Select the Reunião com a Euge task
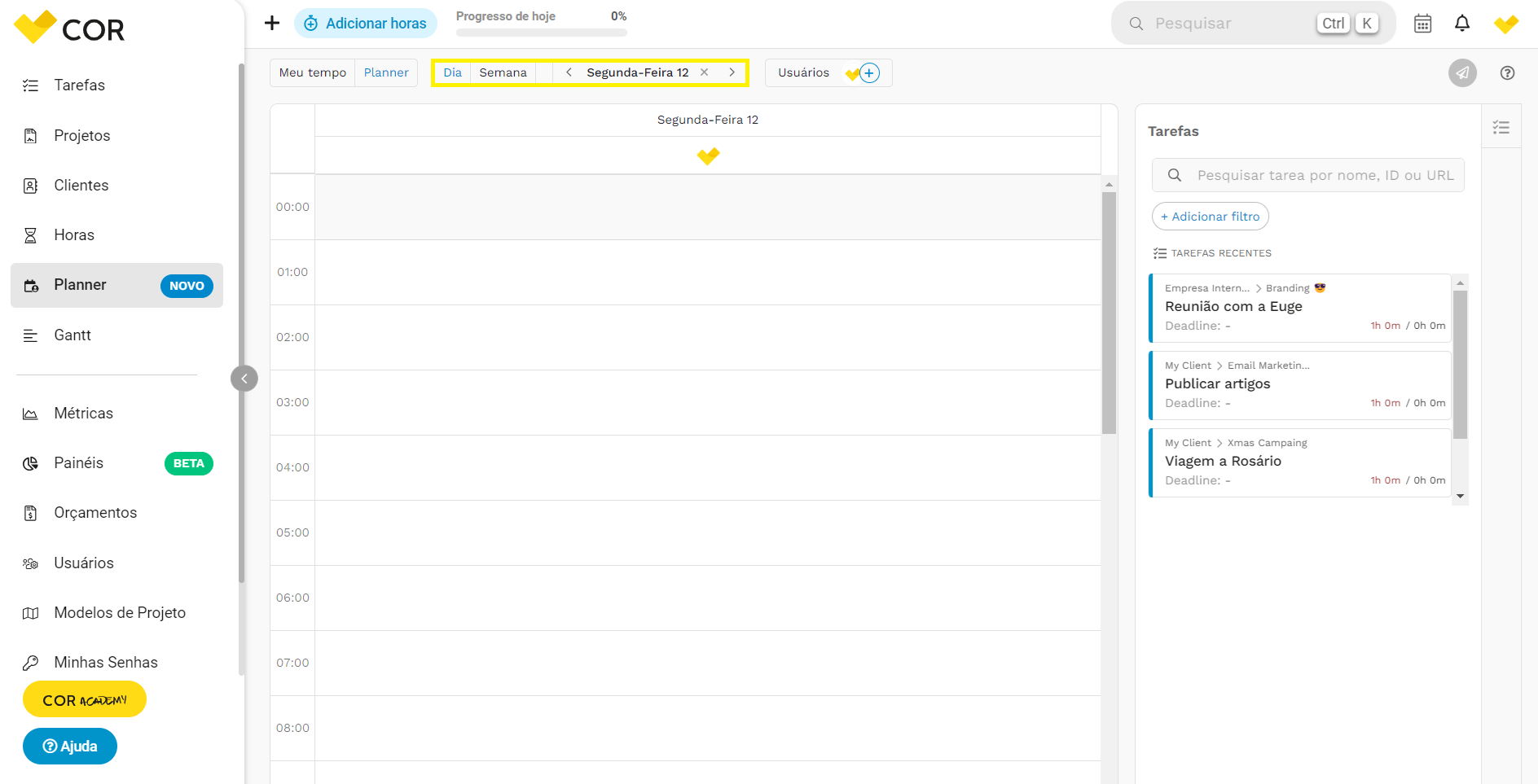This screenshot has width=1538, height=784. (x=1300, y=308)
